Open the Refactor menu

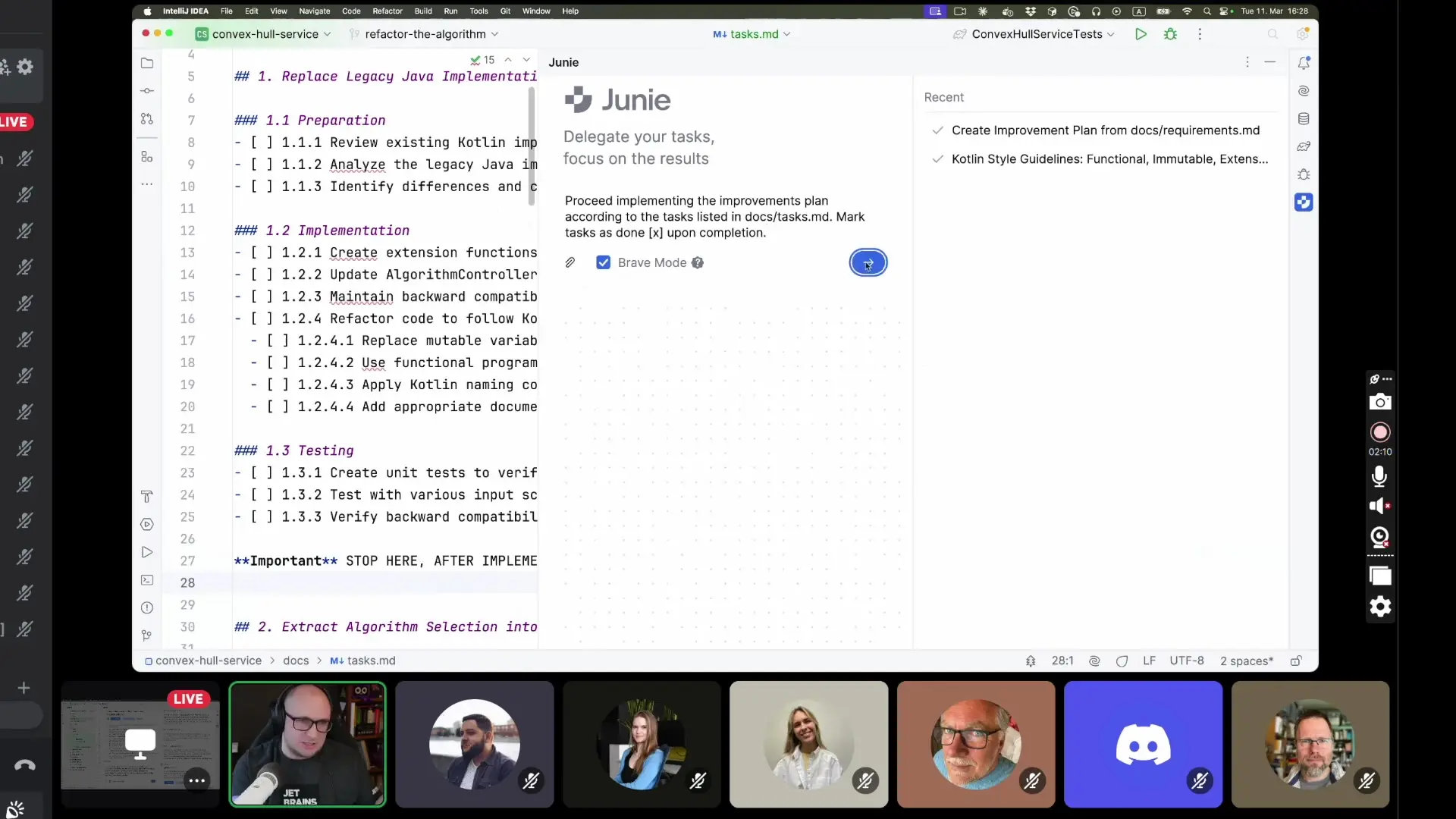coord(388,11)
